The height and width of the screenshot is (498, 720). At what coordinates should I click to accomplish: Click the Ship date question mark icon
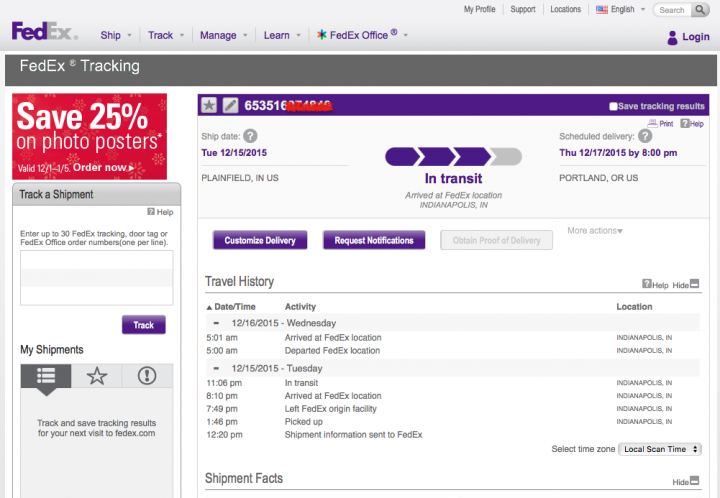tap(250, 136)
